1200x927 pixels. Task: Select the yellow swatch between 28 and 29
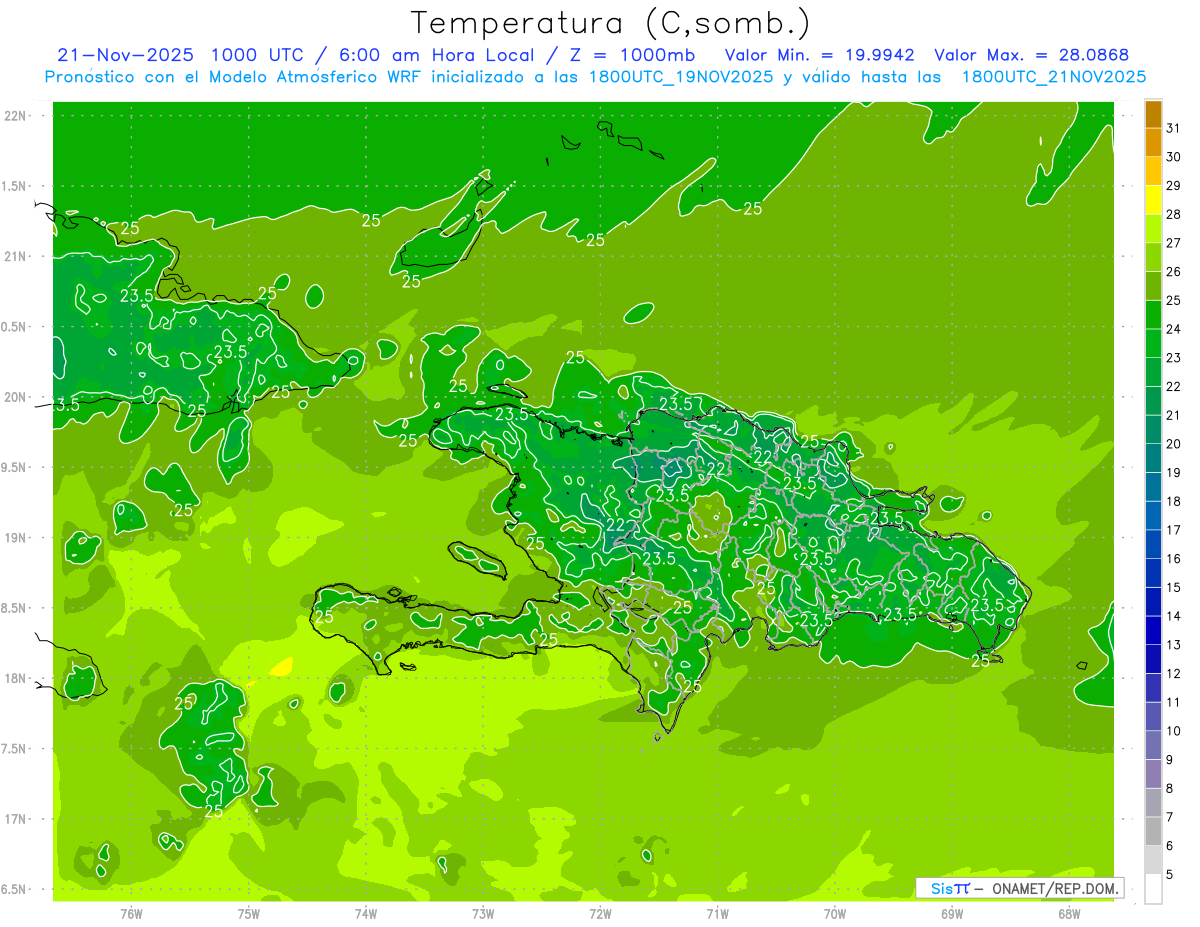click(1153, 200)
